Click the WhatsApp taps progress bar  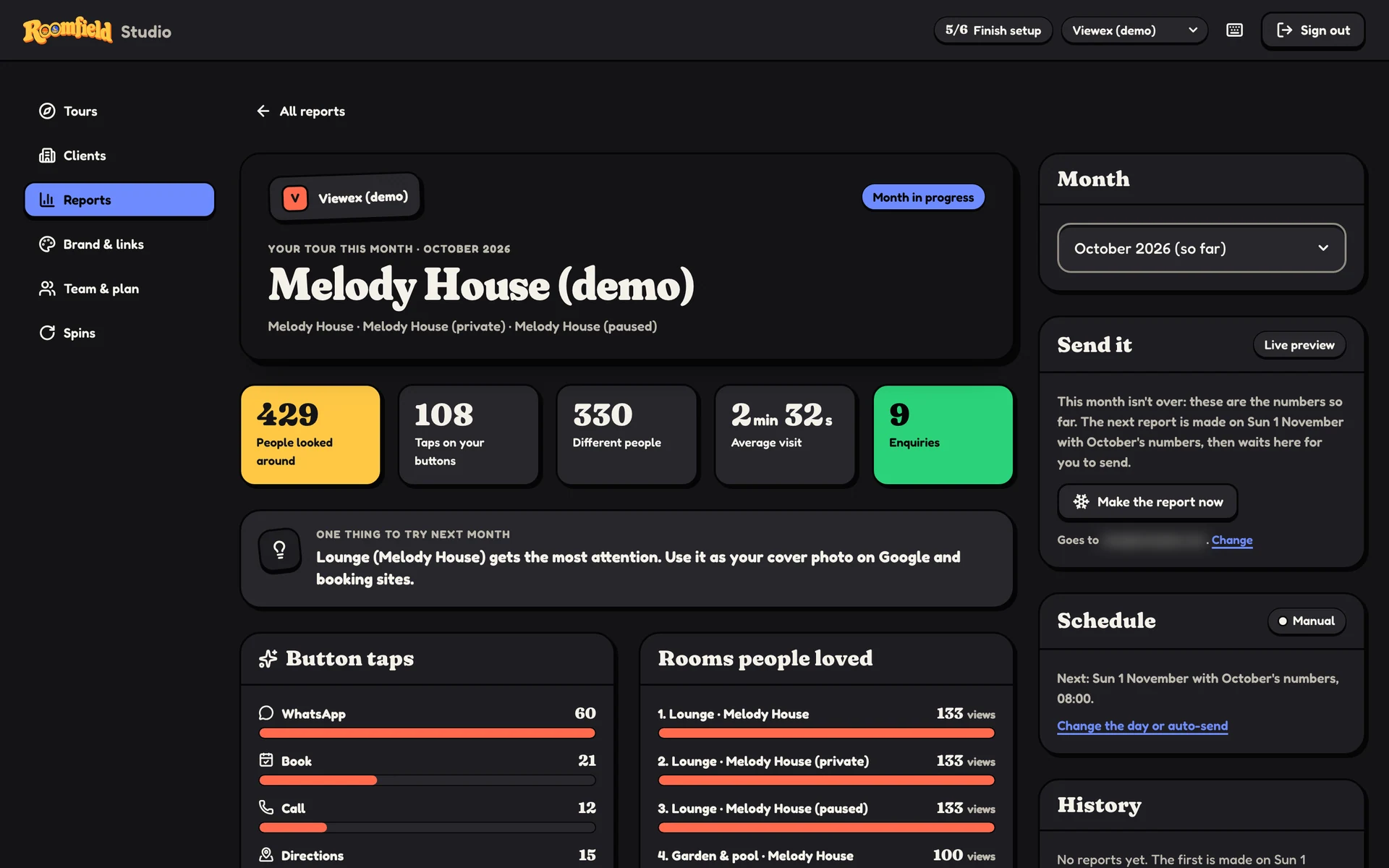(427, 733)
